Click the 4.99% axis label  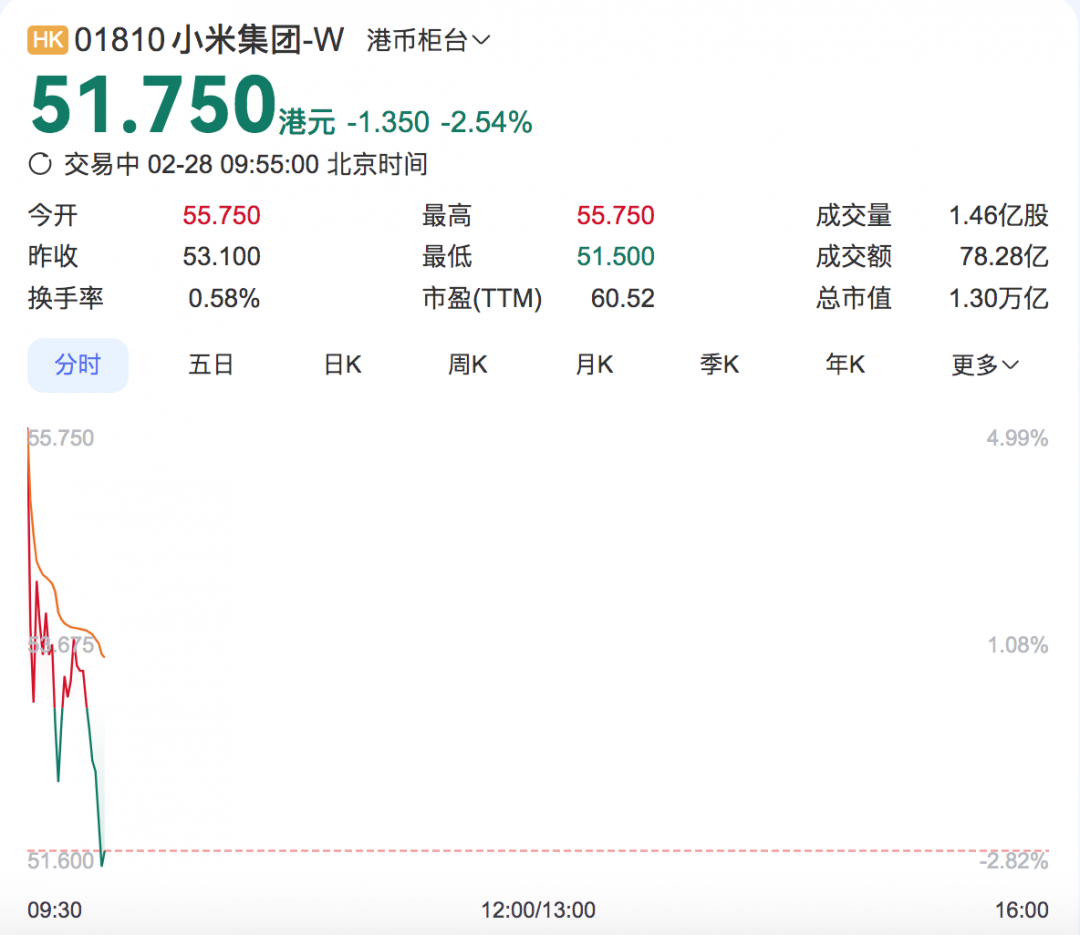1017,438
